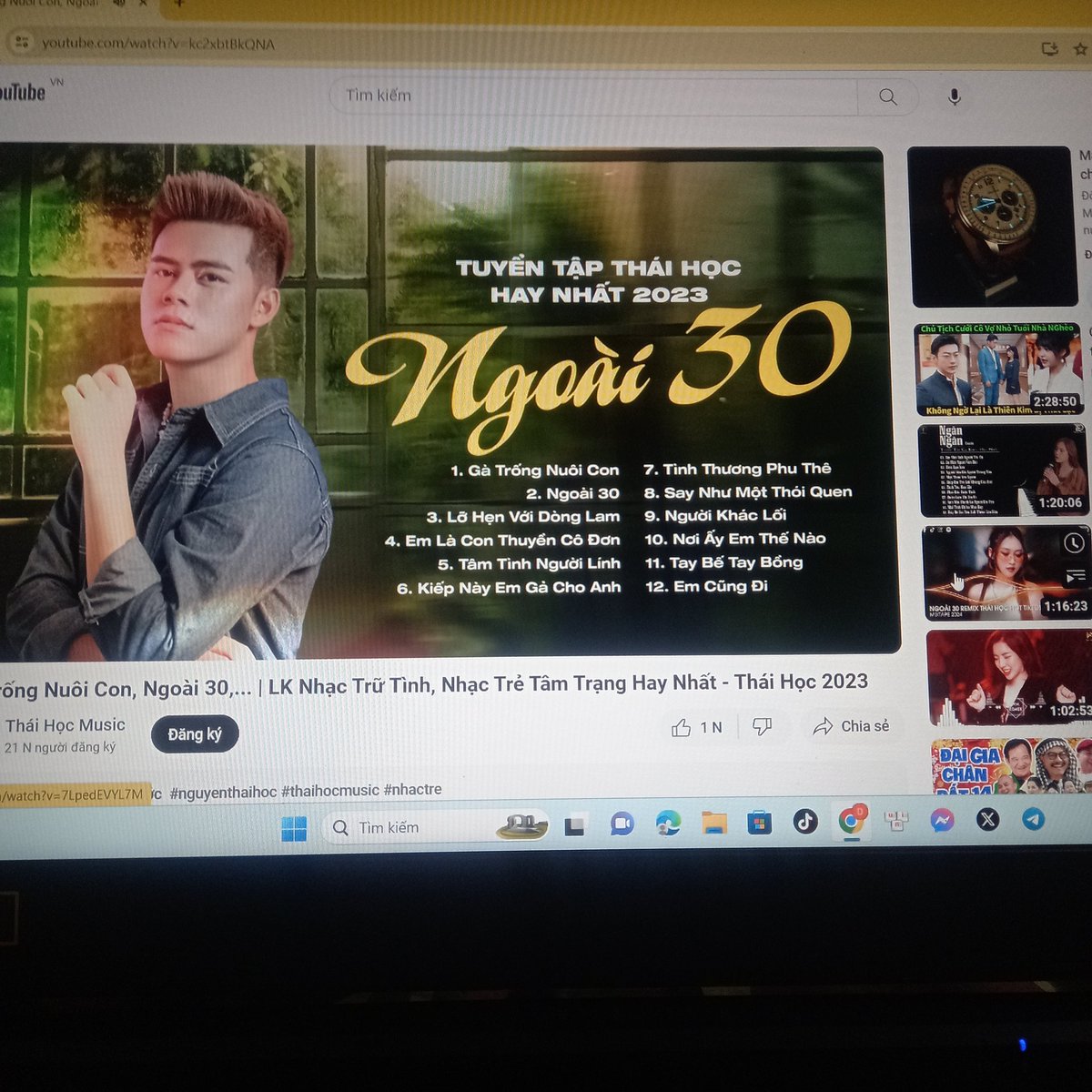The height and width of the screenshot is (1092, 1092).
Task: Open new tab with plus button
Action: (179, 4)
